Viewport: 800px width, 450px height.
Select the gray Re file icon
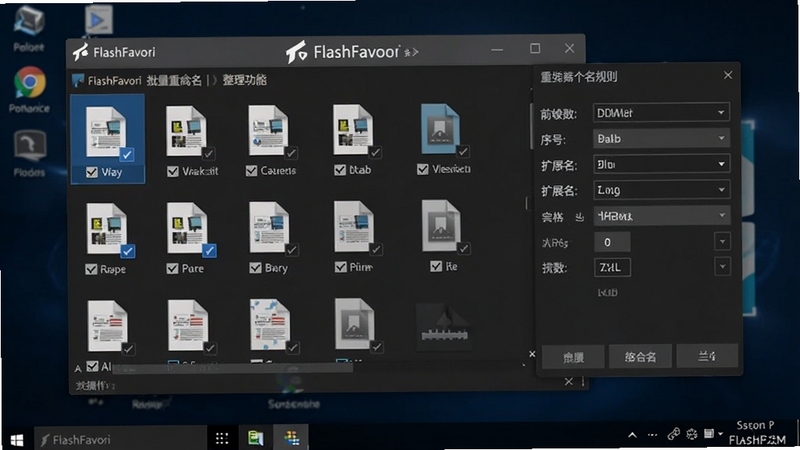(442, 226)
